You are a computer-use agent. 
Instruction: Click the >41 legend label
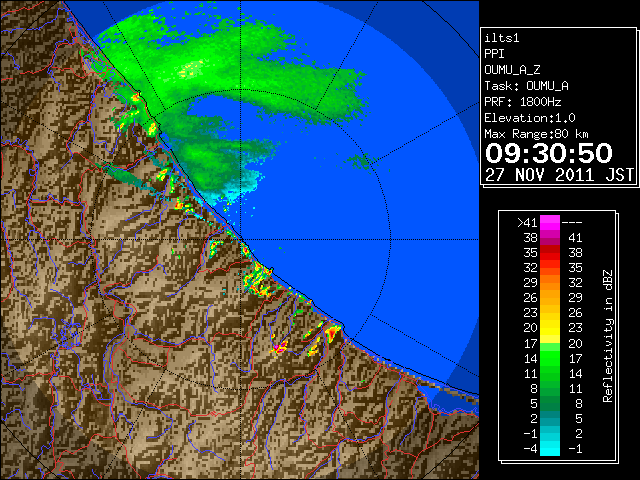[527, 223]
